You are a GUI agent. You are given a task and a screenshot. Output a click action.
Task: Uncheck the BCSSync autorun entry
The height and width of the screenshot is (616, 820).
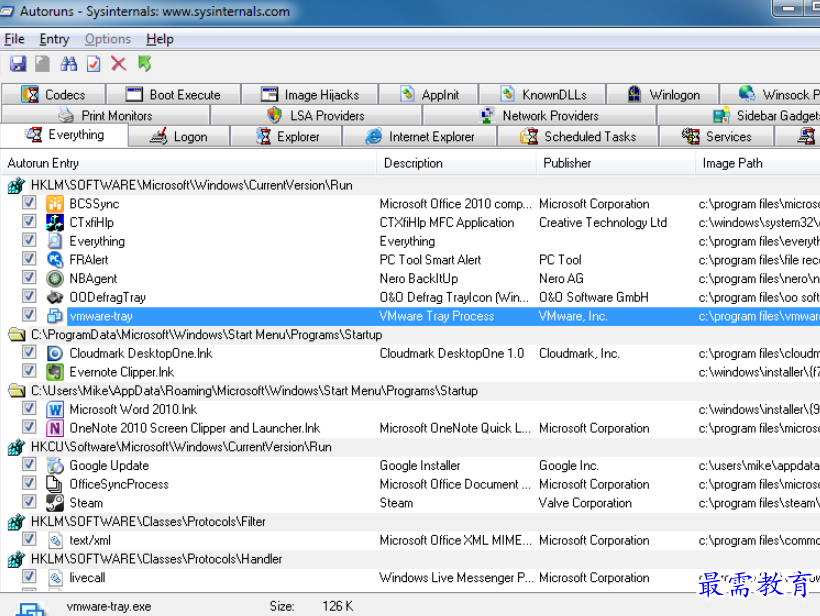click(x=29, y=202)
